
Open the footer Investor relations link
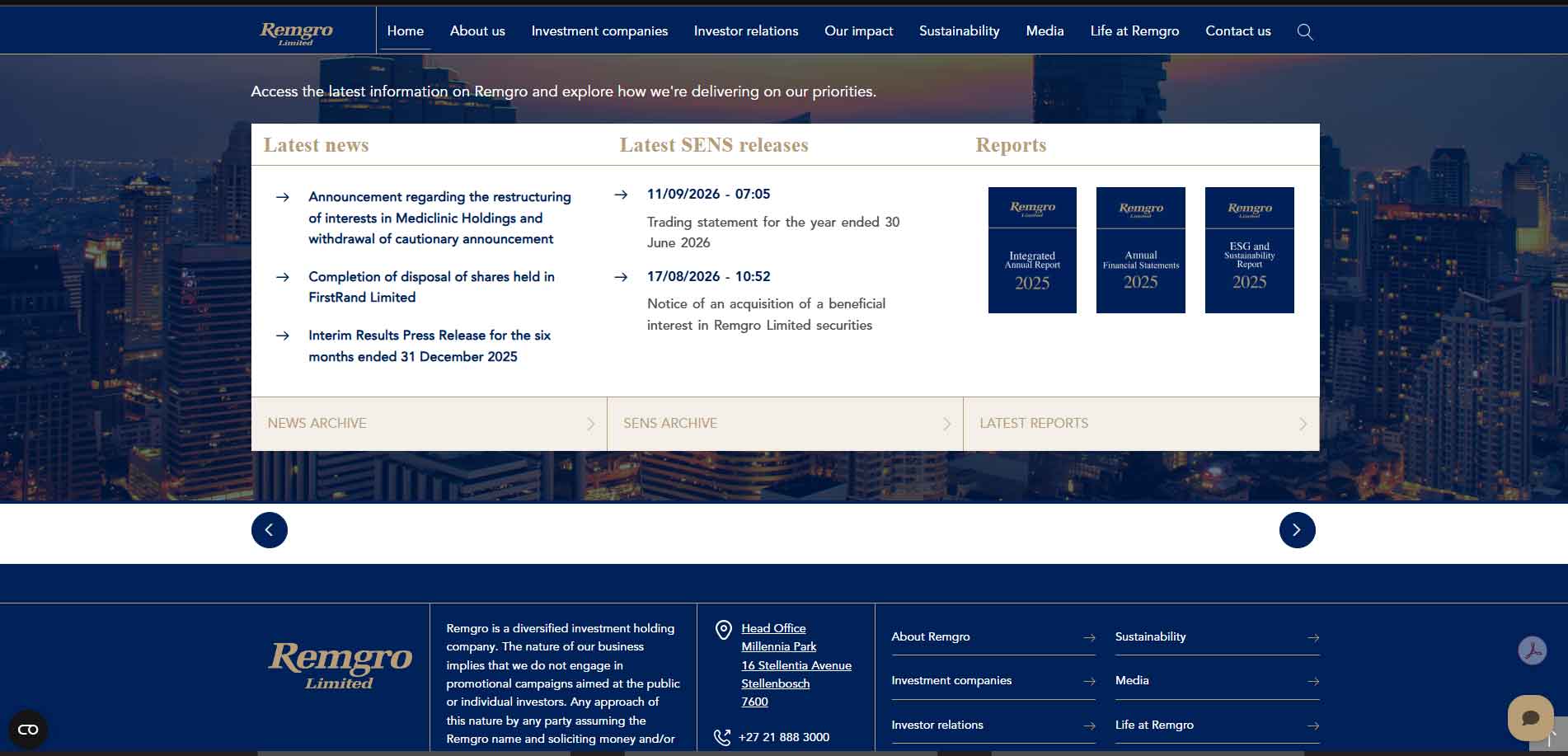pos(937,725)
